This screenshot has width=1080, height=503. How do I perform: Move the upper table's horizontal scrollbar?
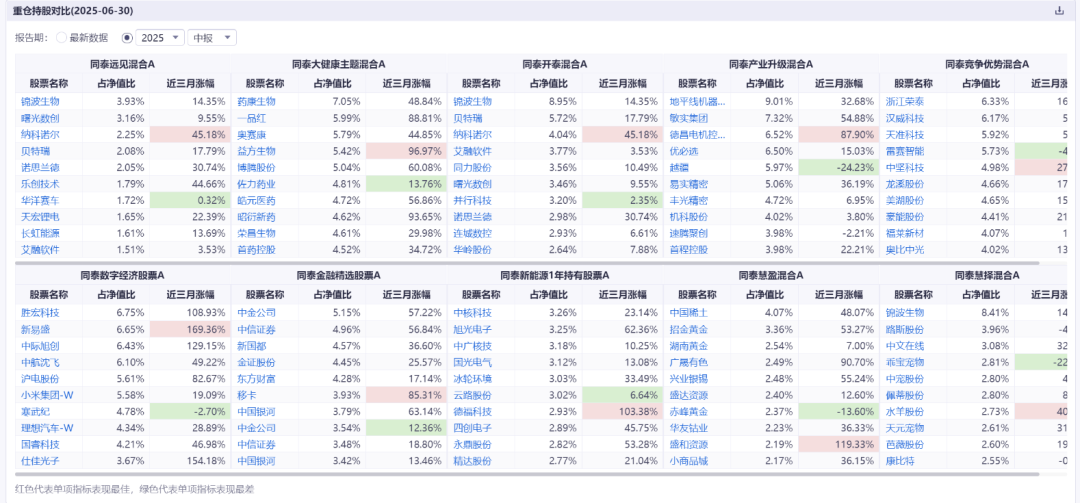click(x=527, y=262)
